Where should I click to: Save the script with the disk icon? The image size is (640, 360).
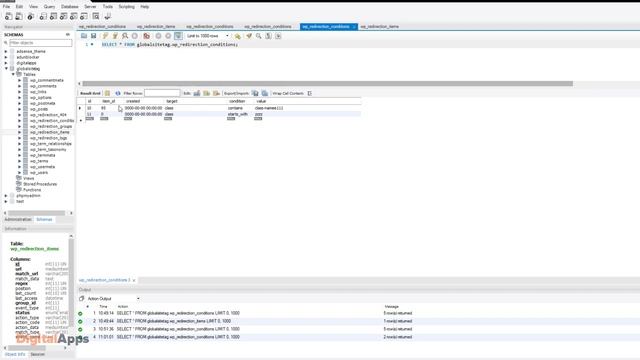click(93, 36)
